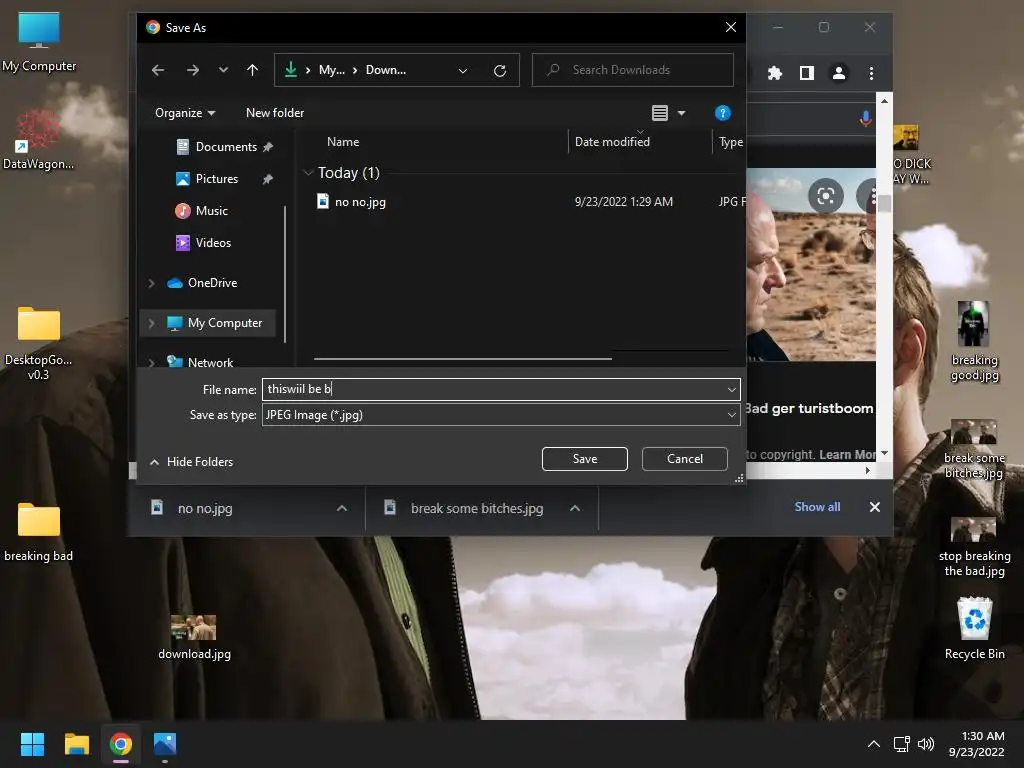Select DataWagon desktop shortcut

coord(39,140)
